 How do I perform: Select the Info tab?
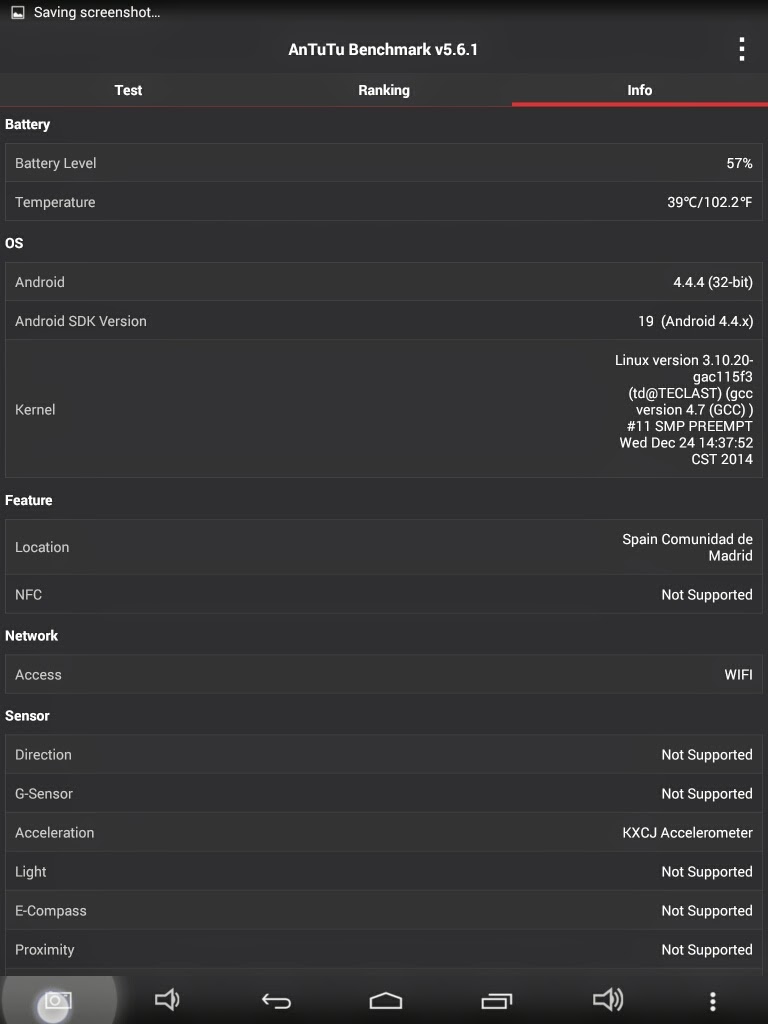tap(640, 90)
